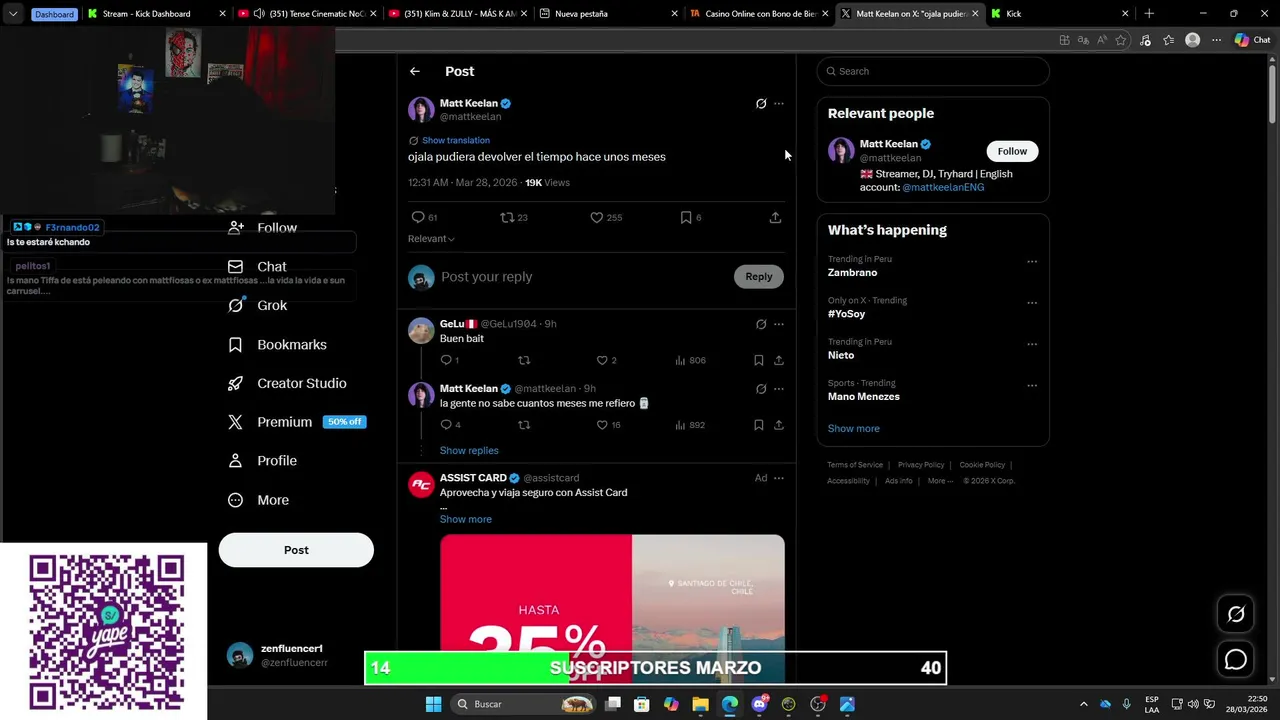This screenshot has height=720, width=1280.
Task: Open options for #YoSoy trend
Action: click(x=1032, y=303)
